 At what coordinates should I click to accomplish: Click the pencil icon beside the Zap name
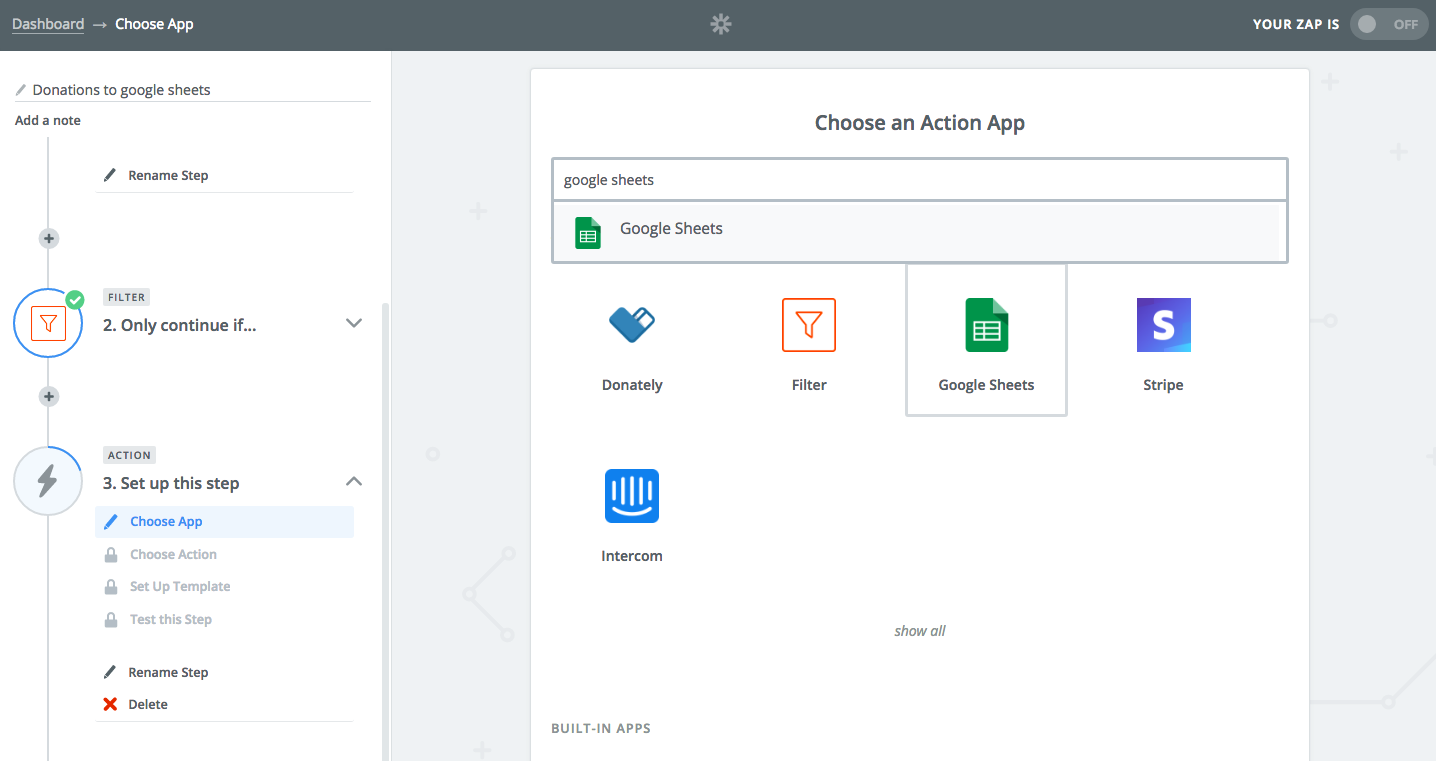tap(21, 90)
